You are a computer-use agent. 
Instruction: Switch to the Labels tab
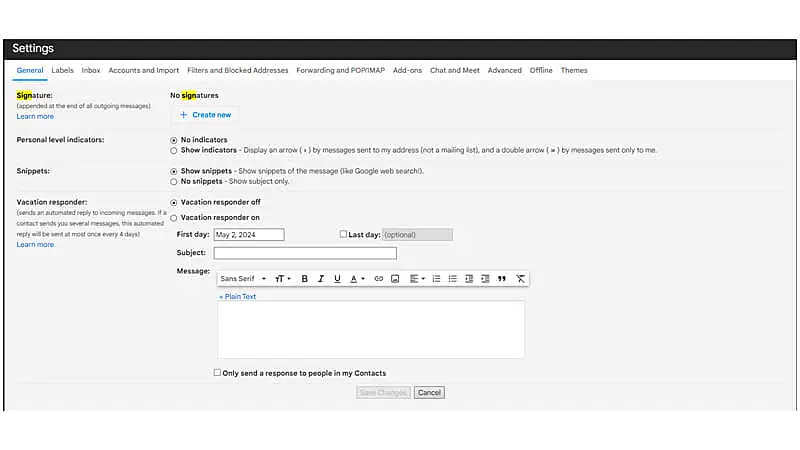coord(62,70)
